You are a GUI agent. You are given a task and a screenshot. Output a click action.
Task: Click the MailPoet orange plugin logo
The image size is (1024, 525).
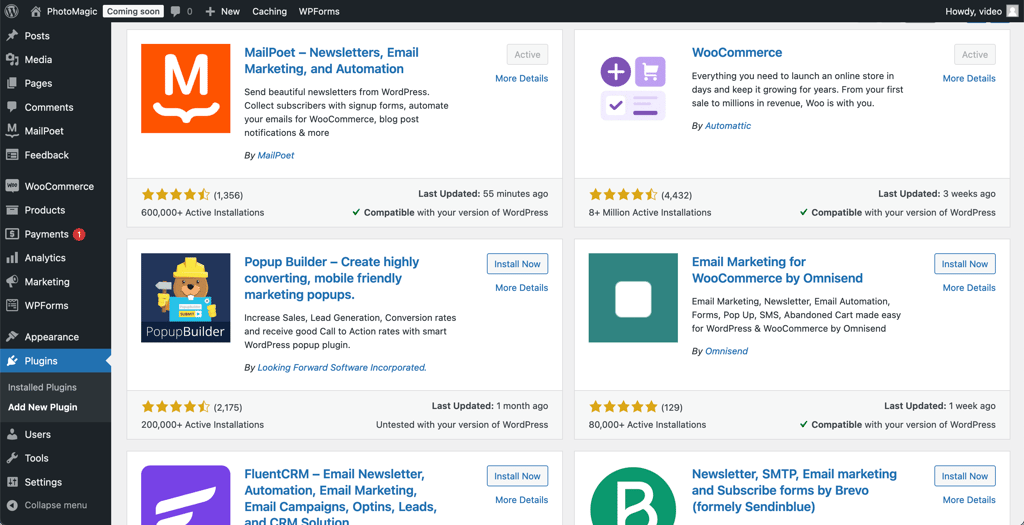click(185, 89)
